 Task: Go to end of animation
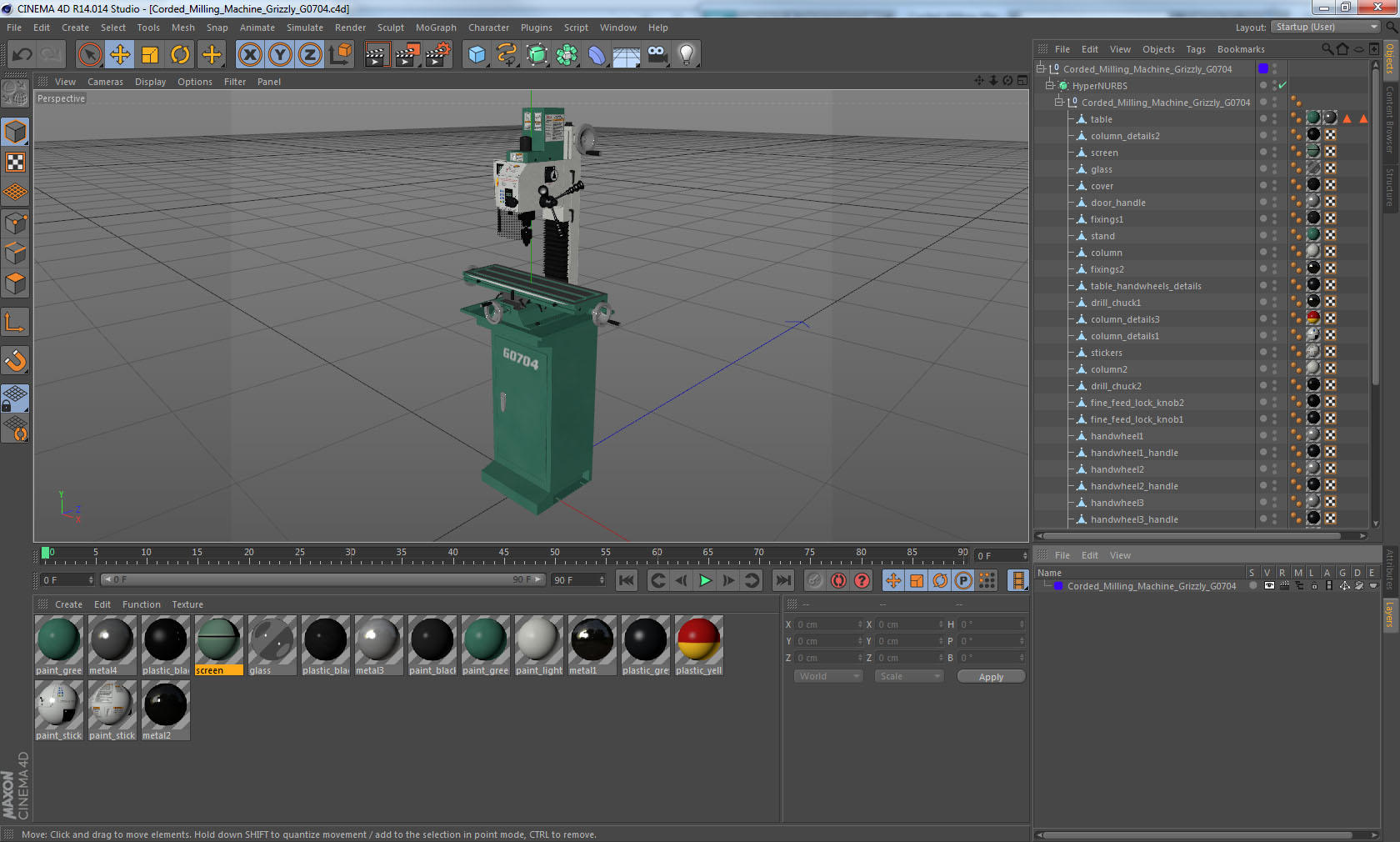(x=783, y=580)
